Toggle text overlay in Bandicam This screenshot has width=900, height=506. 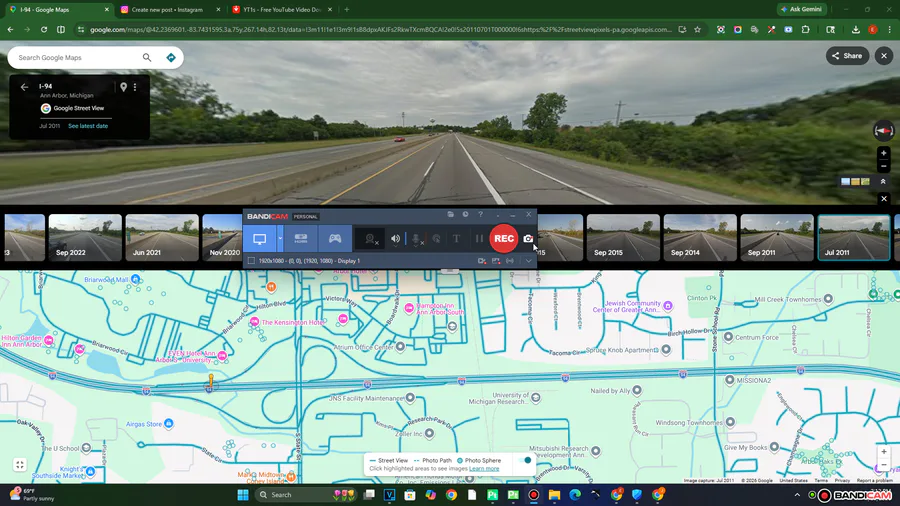point(456,239)
